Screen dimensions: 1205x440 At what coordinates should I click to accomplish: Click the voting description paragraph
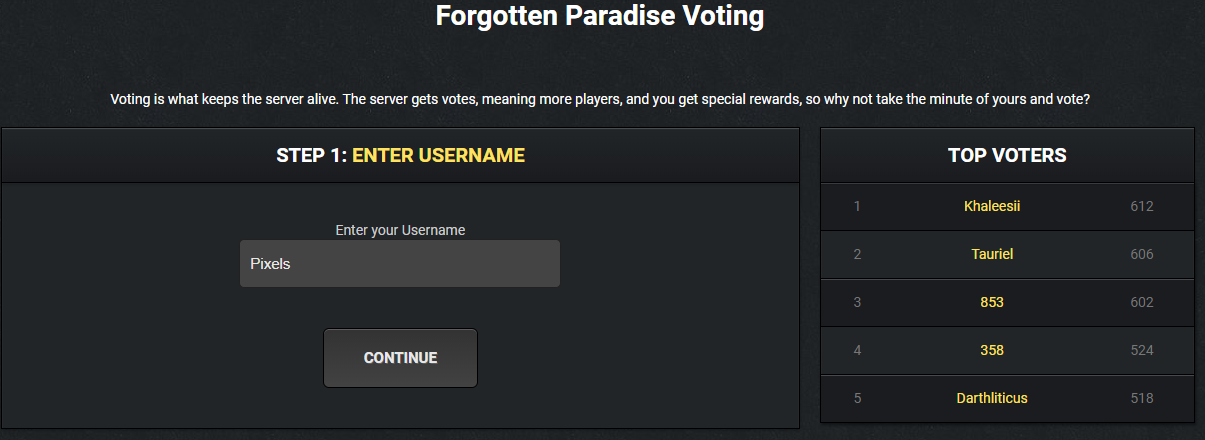(600, 100)
